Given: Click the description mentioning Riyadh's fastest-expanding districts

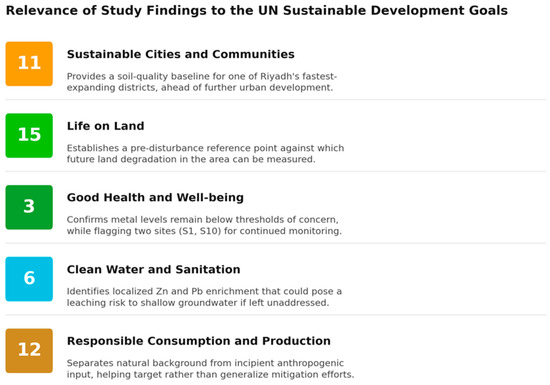Looking at the screenshot, I should click(202, 82).
